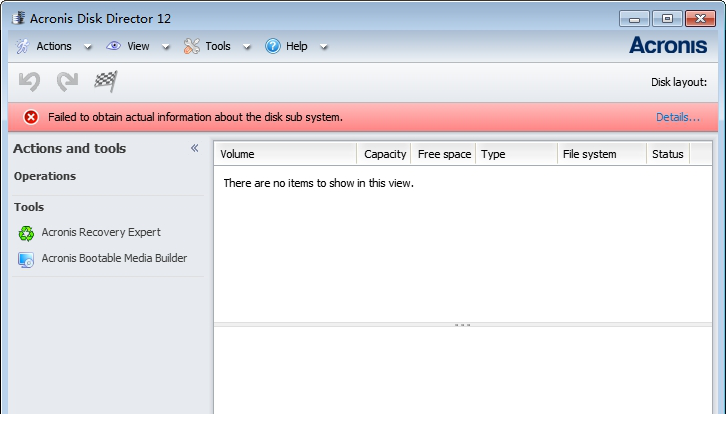
Task: Launch Acronis Recovery Expert
Action: [x=101, y=232]
